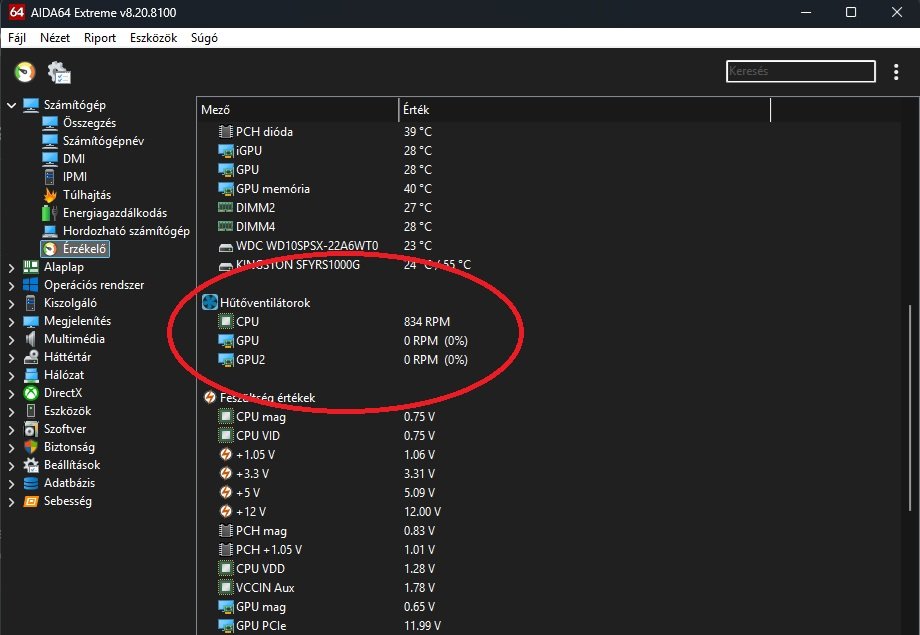This screenshot has height=635, width=920.
Task: Open the report wizard toolbar icon
Action: pos(59,73)
